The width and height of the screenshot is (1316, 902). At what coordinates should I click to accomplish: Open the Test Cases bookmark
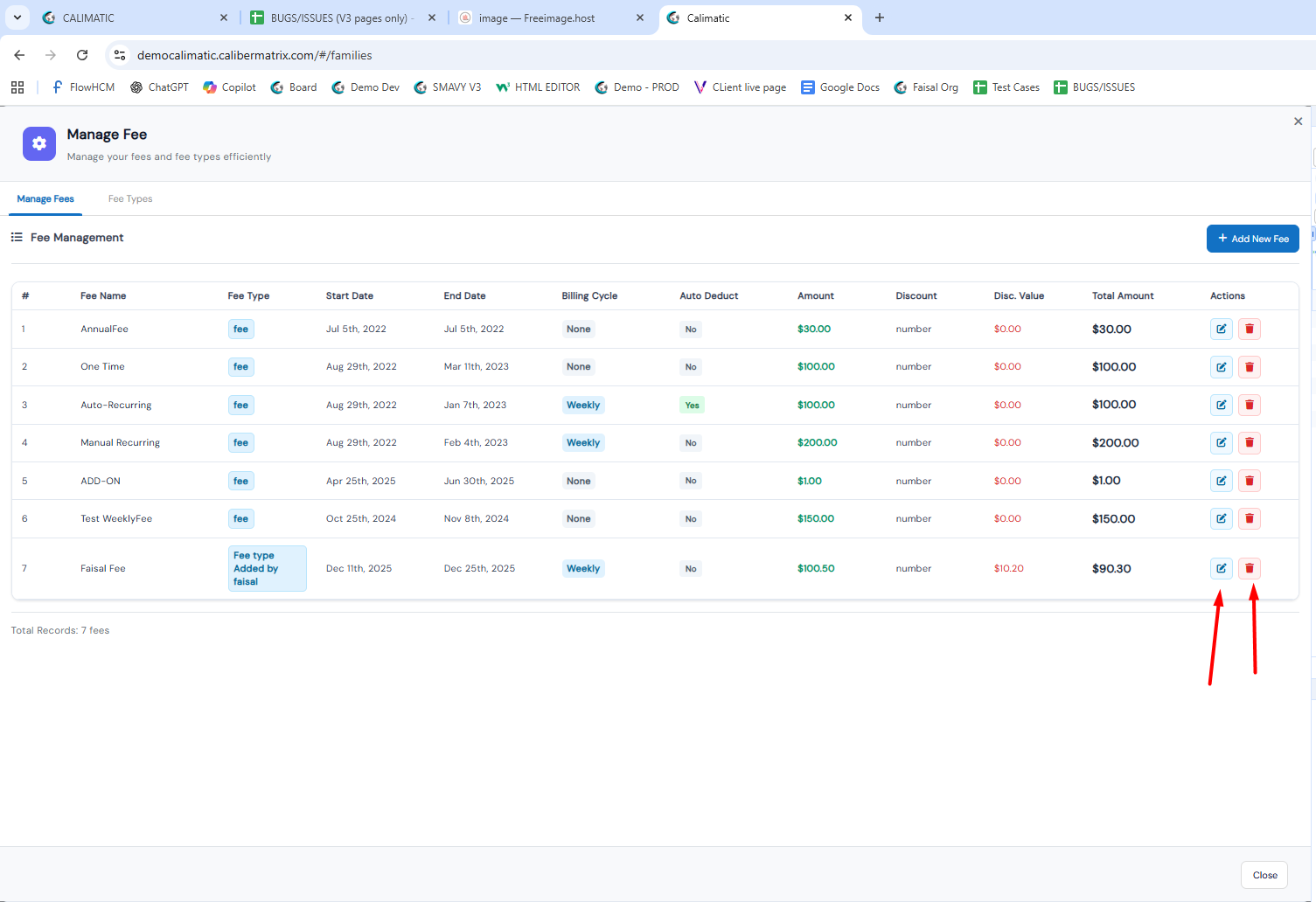[1006, 87]
